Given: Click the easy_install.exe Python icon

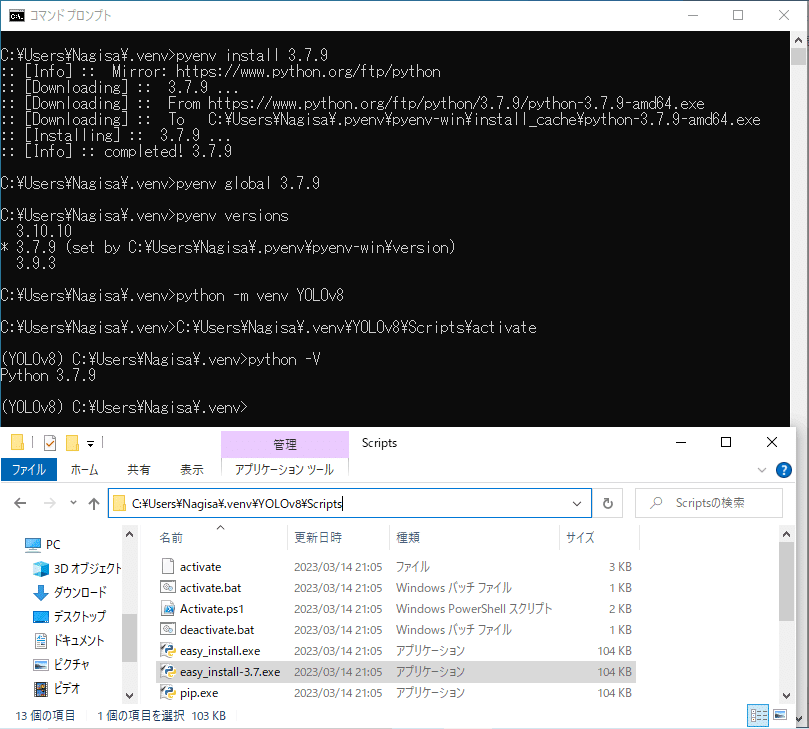Looking at the screenshot, I should coord(168,651).
